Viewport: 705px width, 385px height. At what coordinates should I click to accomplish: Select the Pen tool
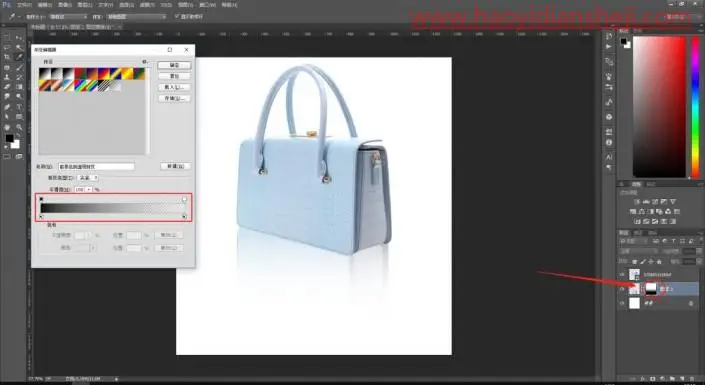(7, 107)
